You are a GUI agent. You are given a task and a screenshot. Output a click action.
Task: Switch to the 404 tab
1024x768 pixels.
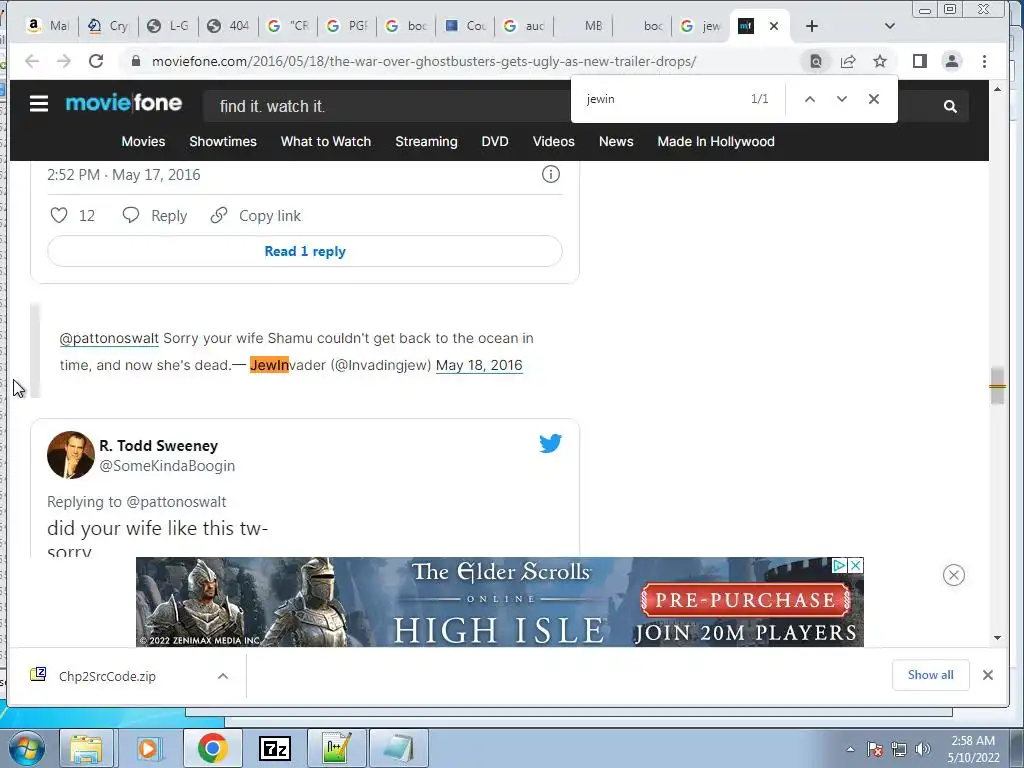228,26
